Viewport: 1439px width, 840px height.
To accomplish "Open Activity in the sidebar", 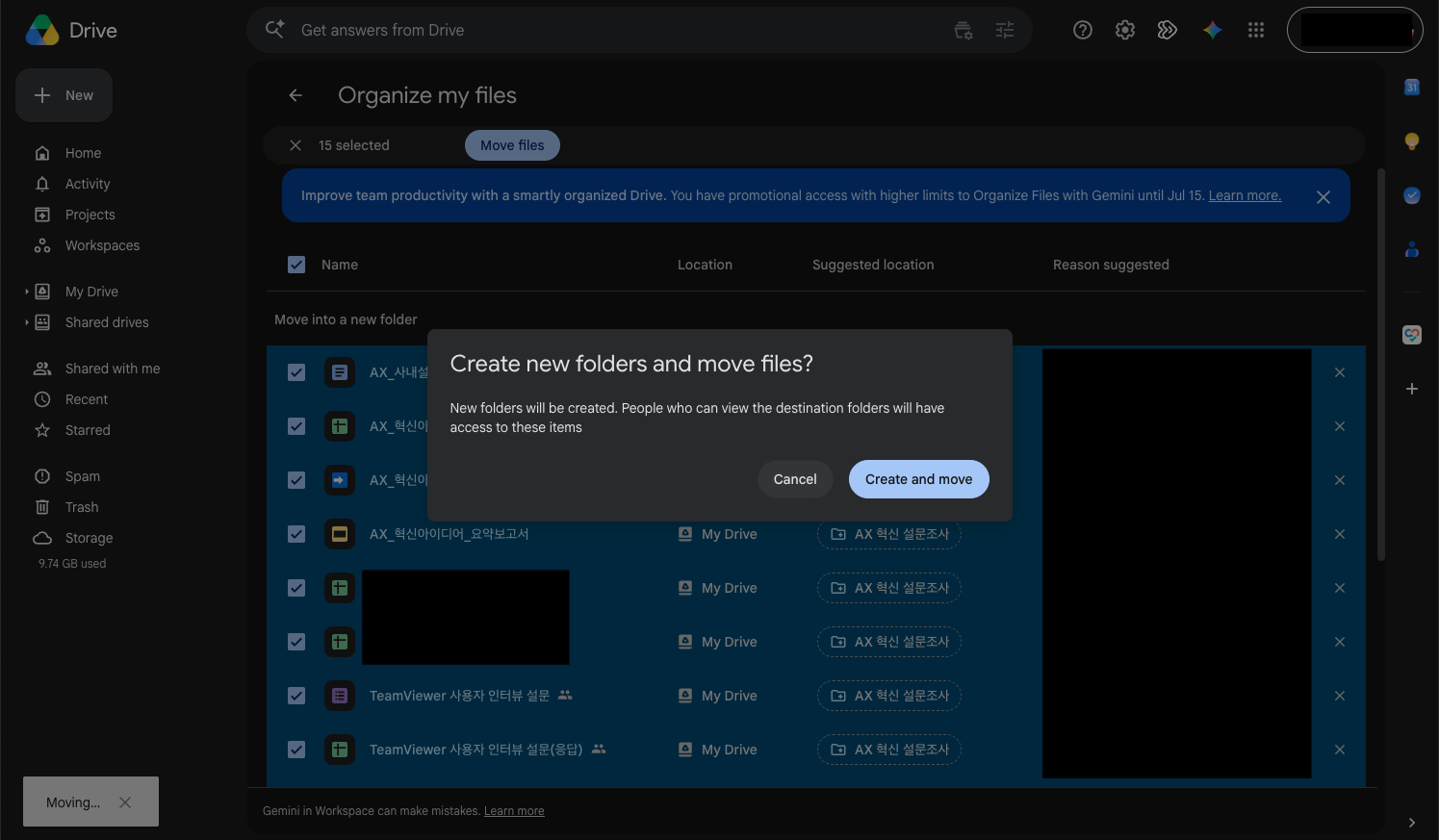I will [88, 184].
